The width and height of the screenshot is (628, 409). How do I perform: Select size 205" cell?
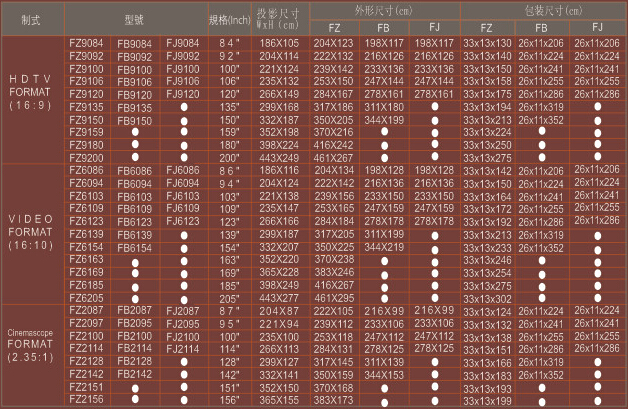(229, 299)
